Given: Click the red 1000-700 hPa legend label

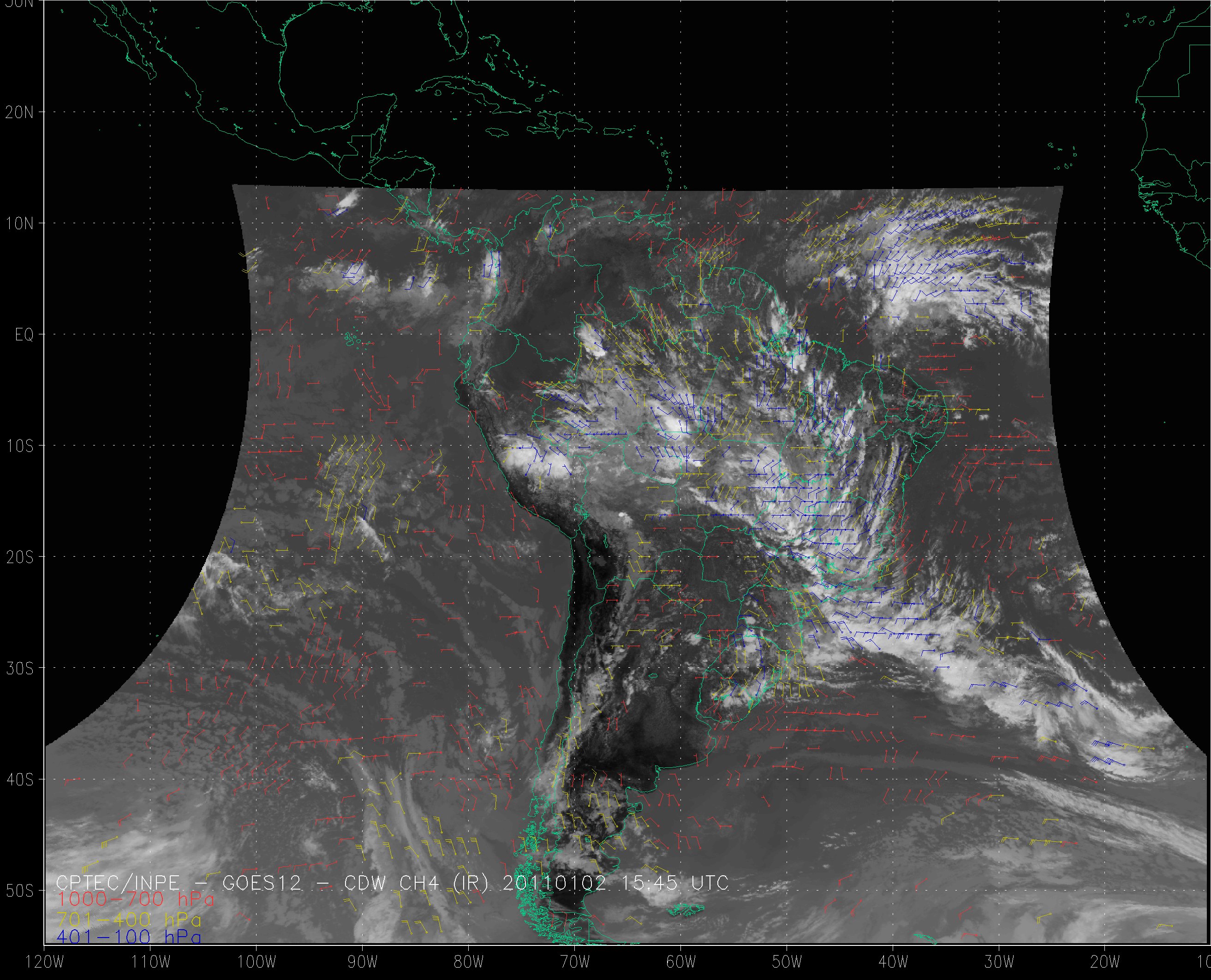Looking at the screenshot, I should pos(136,899).
